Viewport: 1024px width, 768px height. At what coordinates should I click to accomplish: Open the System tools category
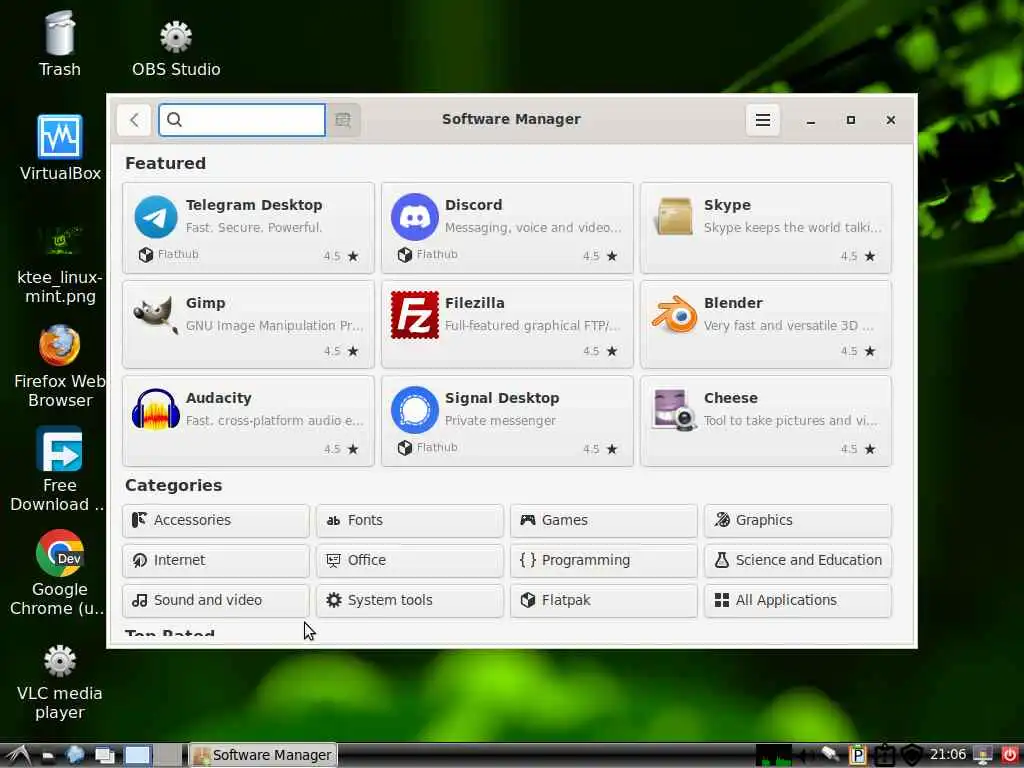409,600
